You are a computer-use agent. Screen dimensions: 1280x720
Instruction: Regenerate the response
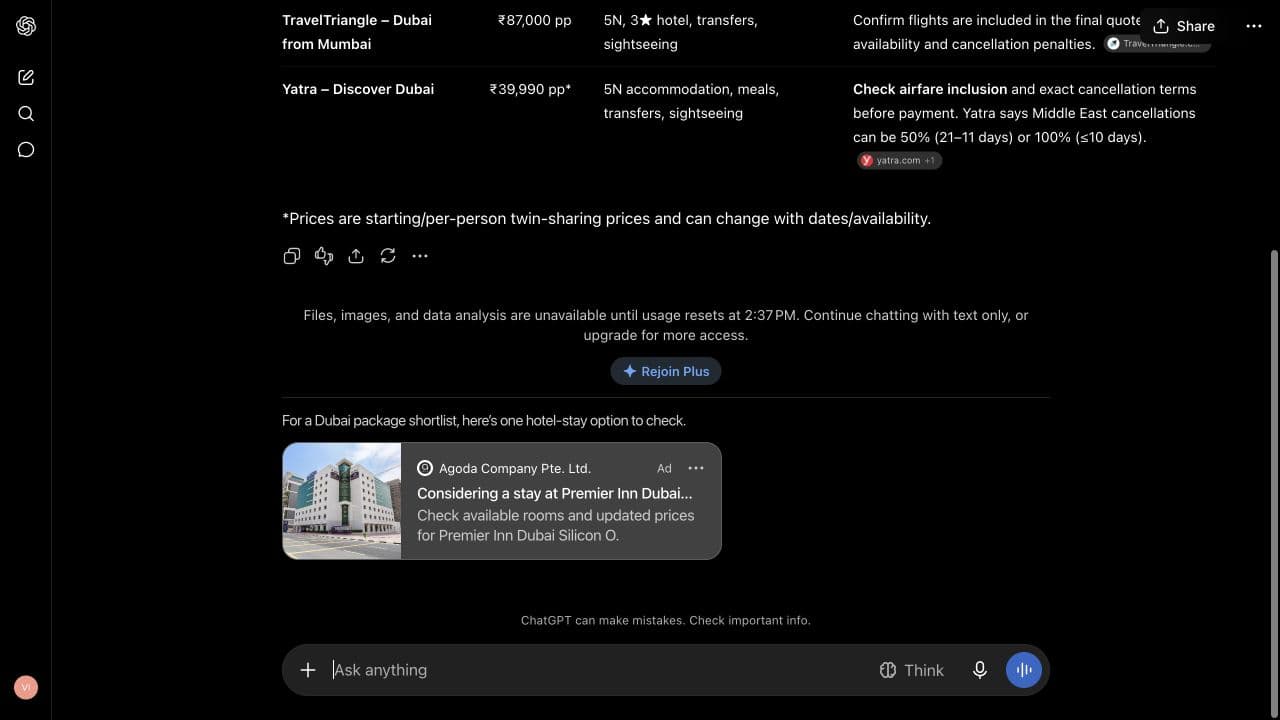[388, 256]
